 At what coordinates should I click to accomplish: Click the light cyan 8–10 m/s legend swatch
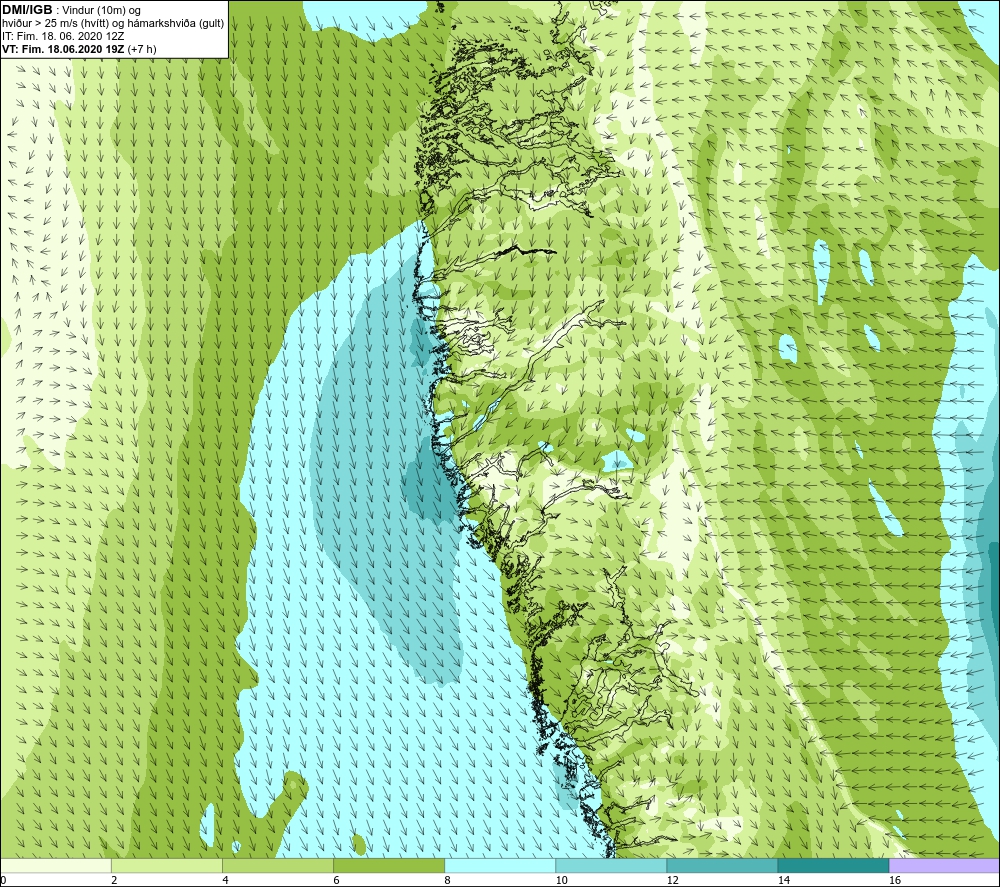500,865
